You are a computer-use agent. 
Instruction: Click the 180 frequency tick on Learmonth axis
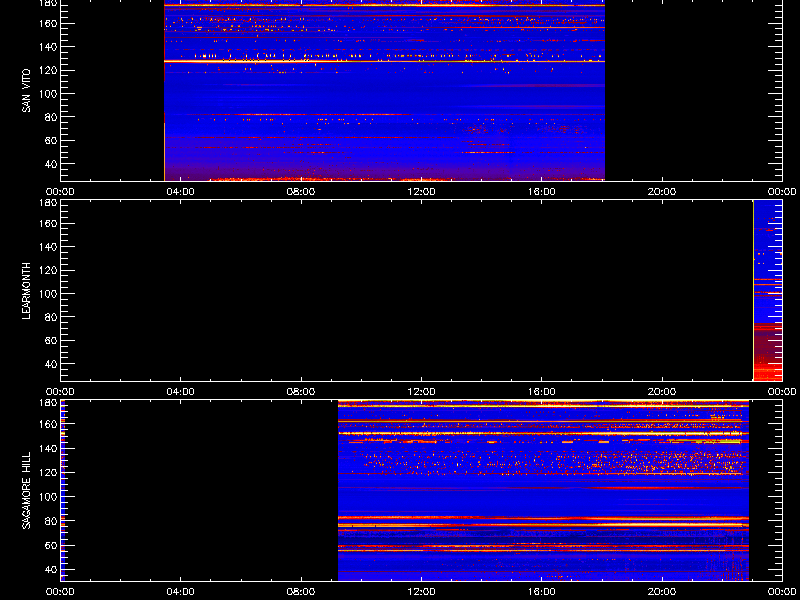[50, 203]
